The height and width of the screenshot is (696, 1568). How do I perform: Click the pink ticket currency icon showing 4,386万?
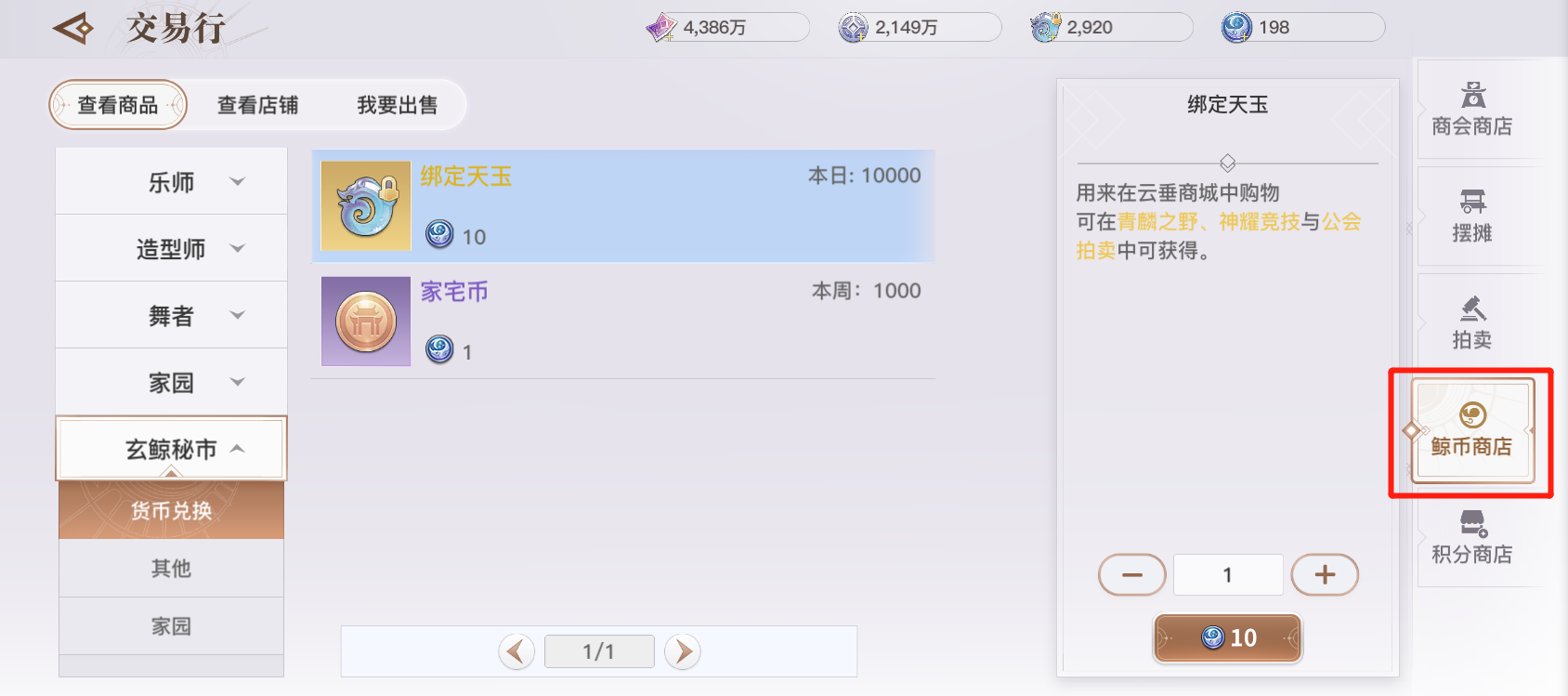click(x=661, y=28)
